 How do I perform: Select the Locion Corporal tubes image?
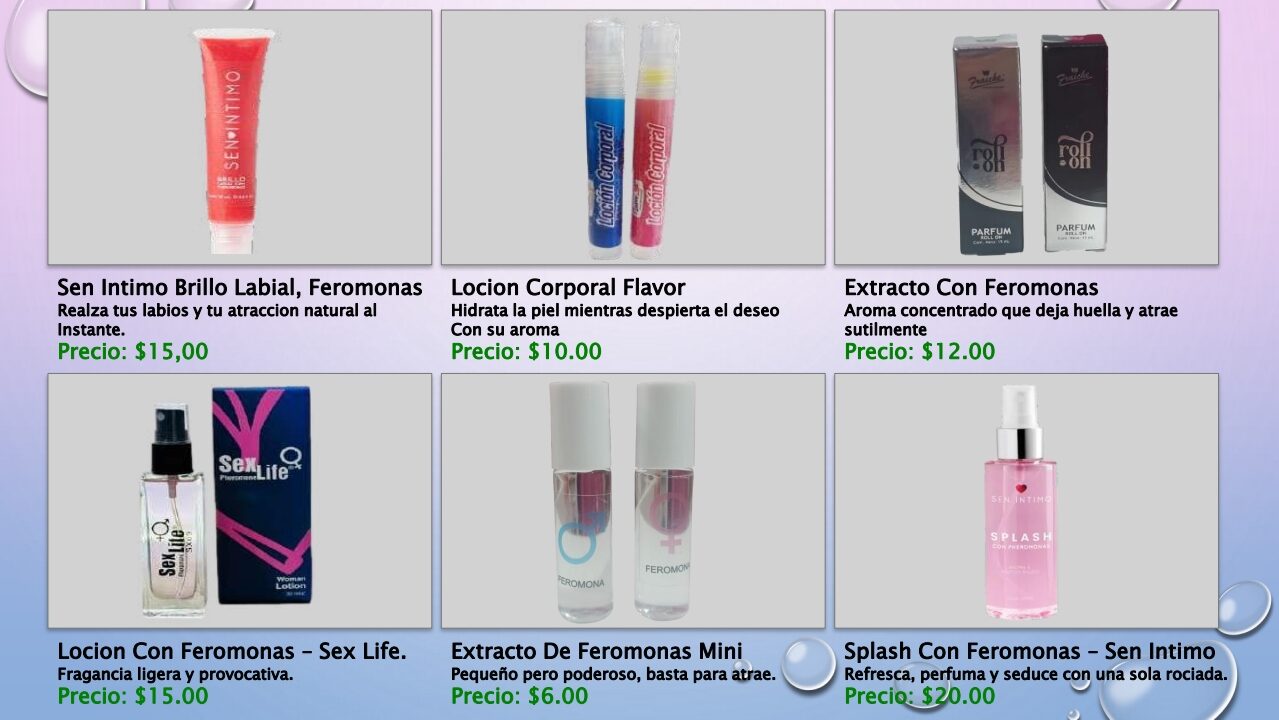[x=633, y=137]
